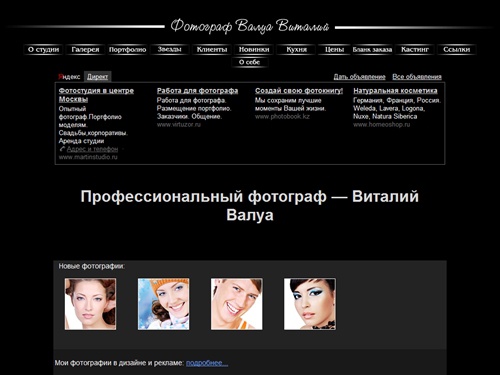Open the «Ссылки» links page

[457, 50]
